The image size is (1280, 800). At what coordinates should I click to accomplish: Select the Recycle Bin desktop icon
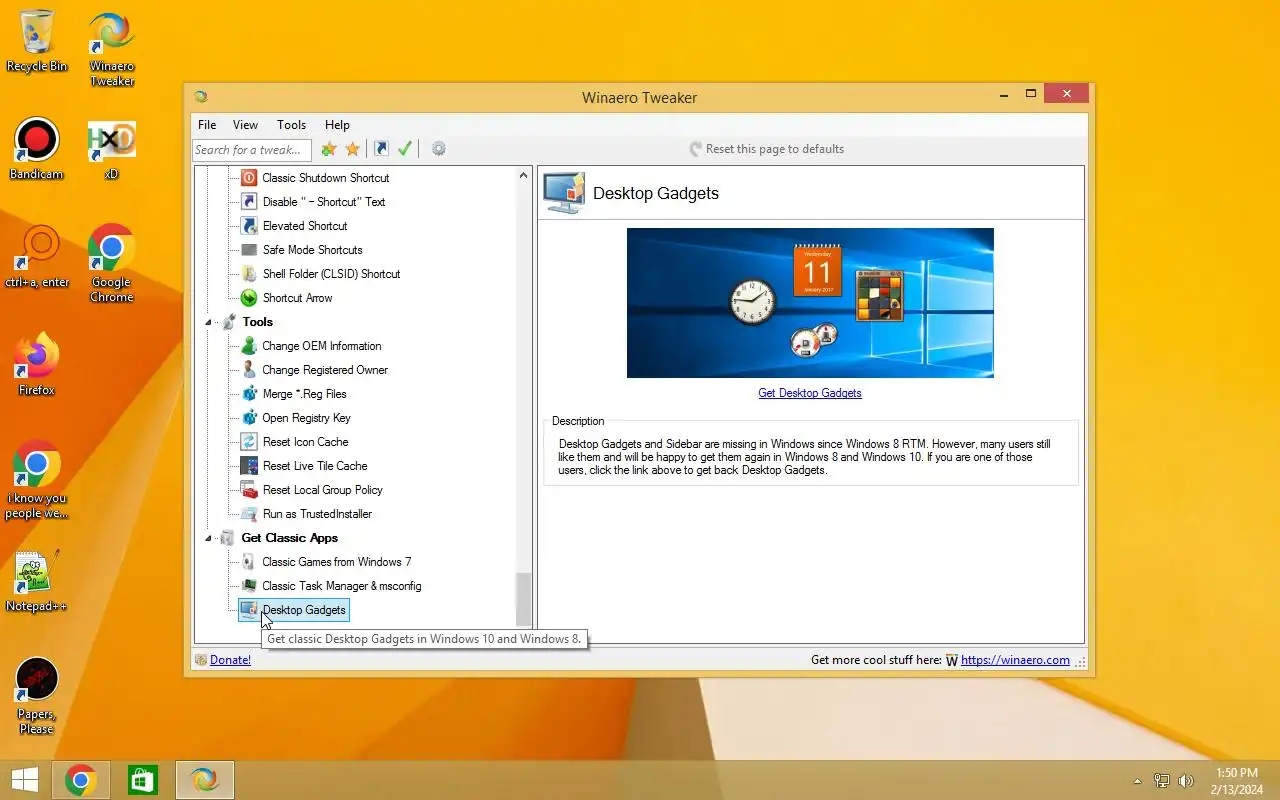[37, 41]
